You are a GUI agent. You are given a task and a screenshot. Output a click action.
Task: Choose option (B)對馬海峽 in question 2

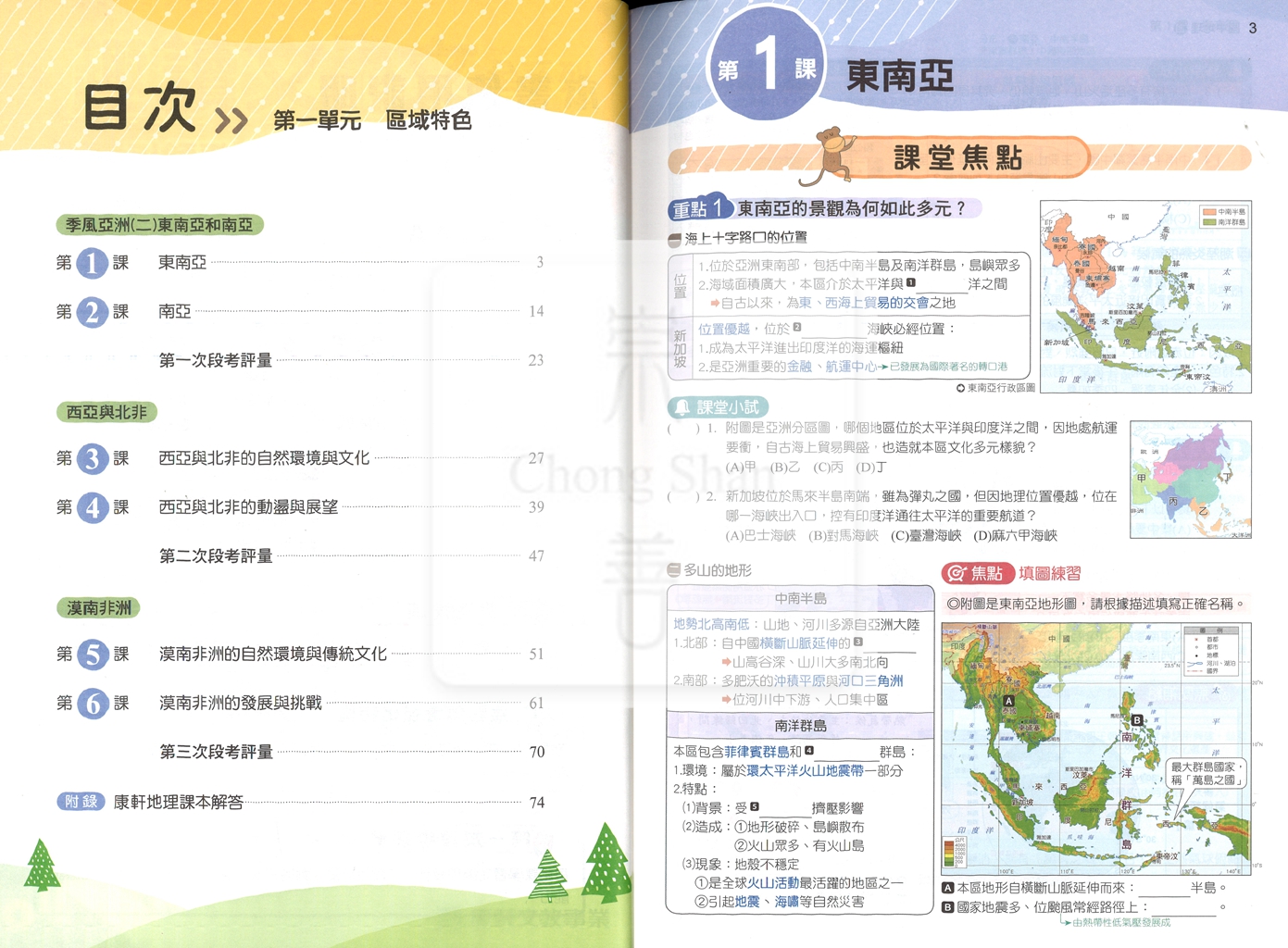click(844, 535)
